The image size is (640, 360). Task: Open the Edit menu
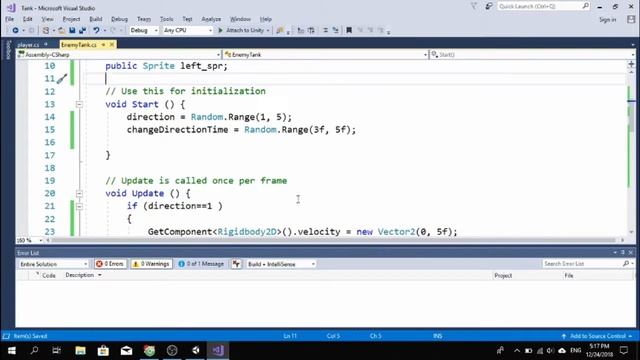click(27, 19)
